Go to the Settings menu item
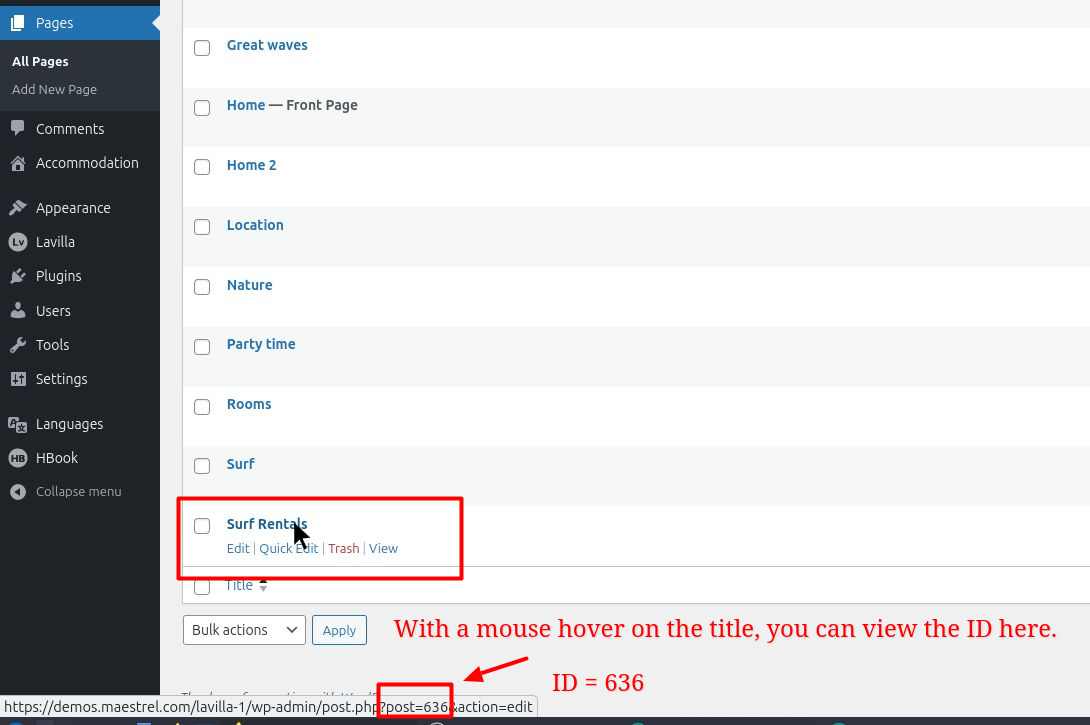This screenshot has width=1090, height=725. point(62,379)
